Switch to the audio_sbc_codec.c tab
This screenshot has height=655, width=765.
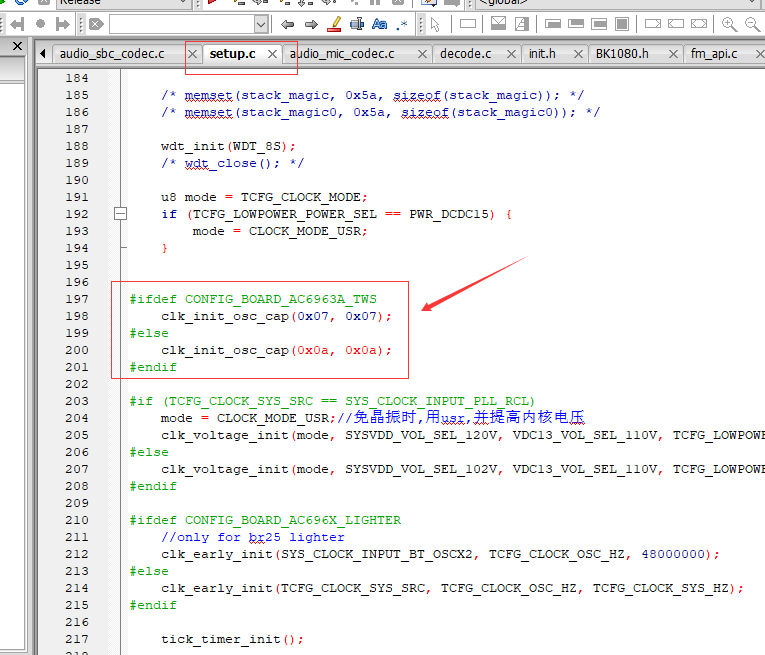(112, 54)
